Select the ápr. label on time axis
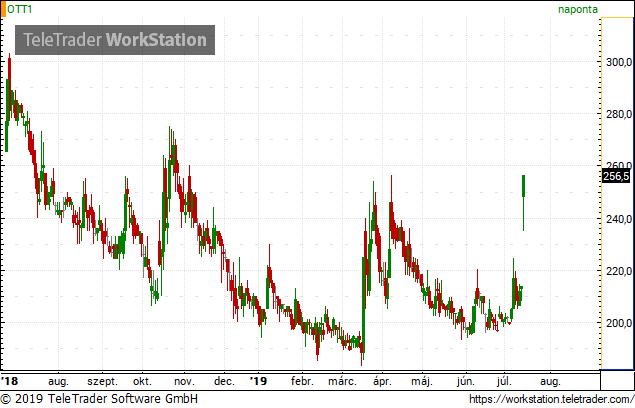 382,382
